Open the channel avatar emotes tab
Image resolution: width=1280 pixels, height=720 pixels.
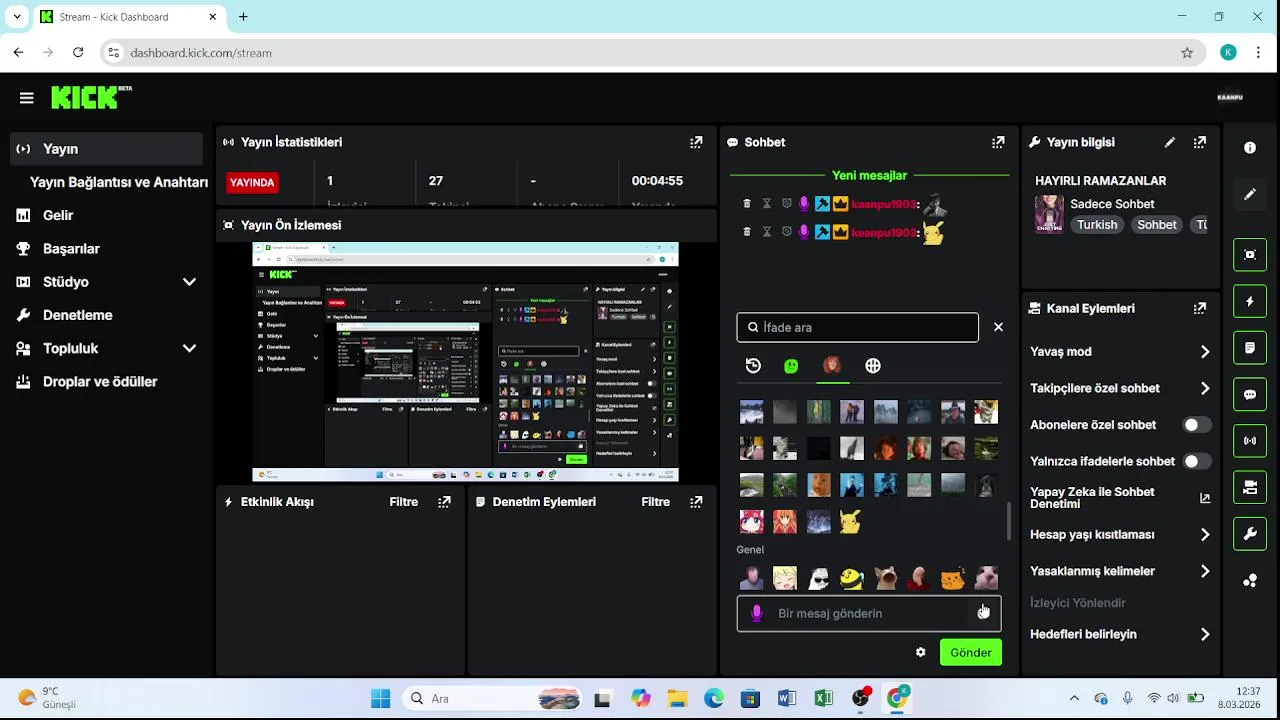[831, 366]
